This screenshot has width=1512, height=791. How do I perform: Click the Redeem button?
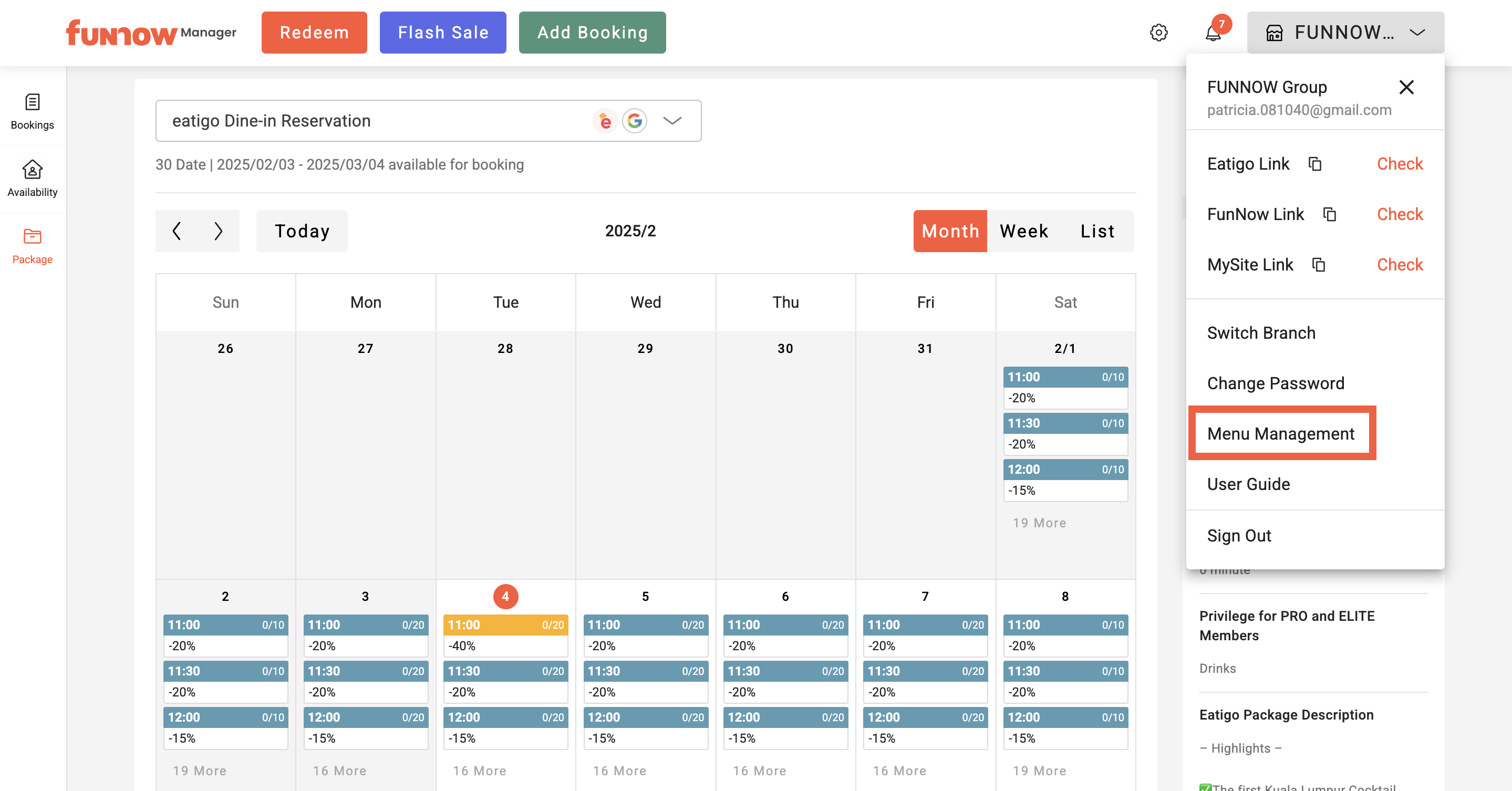[314, 32]
